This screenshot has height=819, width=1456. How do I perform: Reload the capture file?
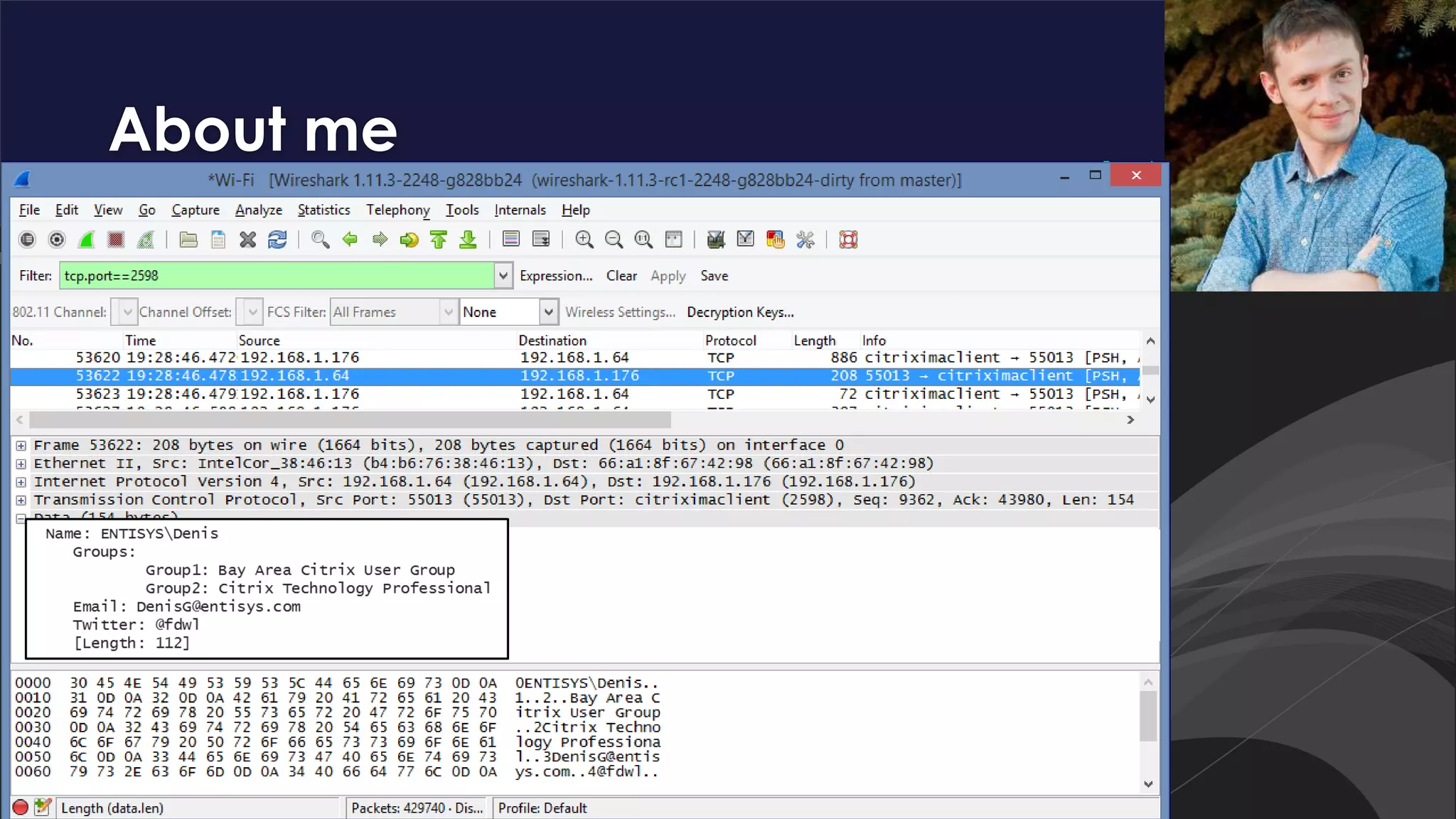click(x=277, y=240)
